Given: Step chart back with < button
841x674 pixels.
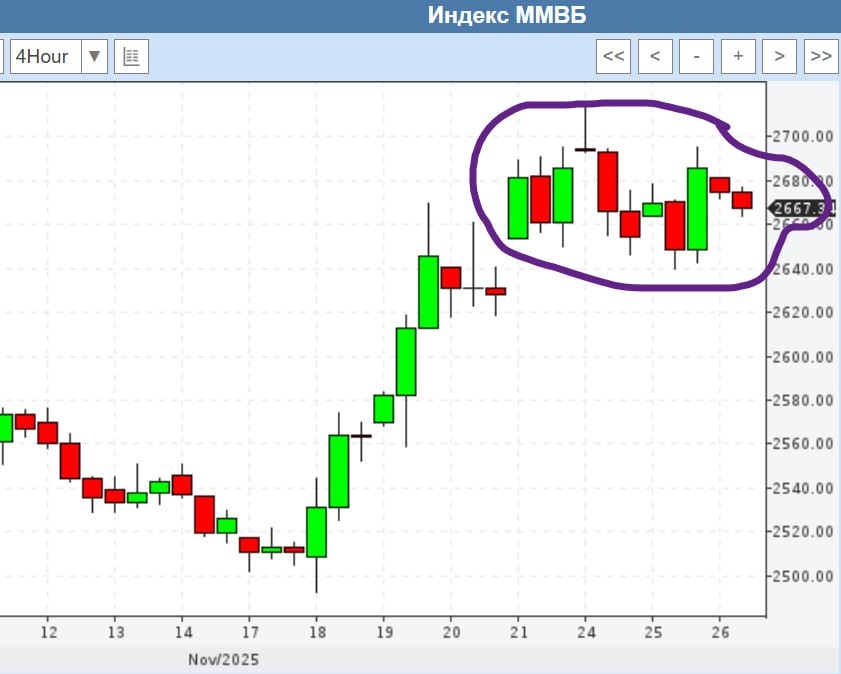Looking at the screenshot, I should tap(655, 56).
